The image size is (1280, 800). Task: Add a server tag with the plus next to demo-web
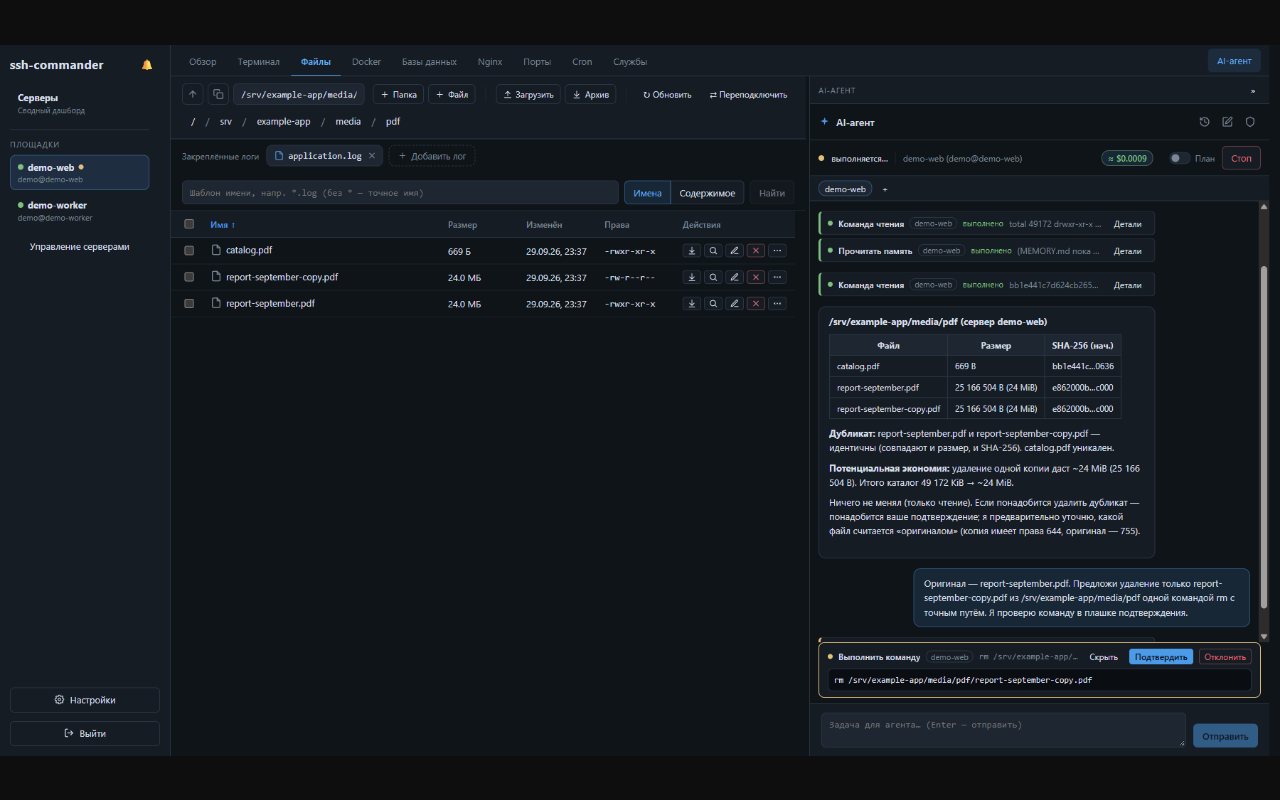click(884, 188)
